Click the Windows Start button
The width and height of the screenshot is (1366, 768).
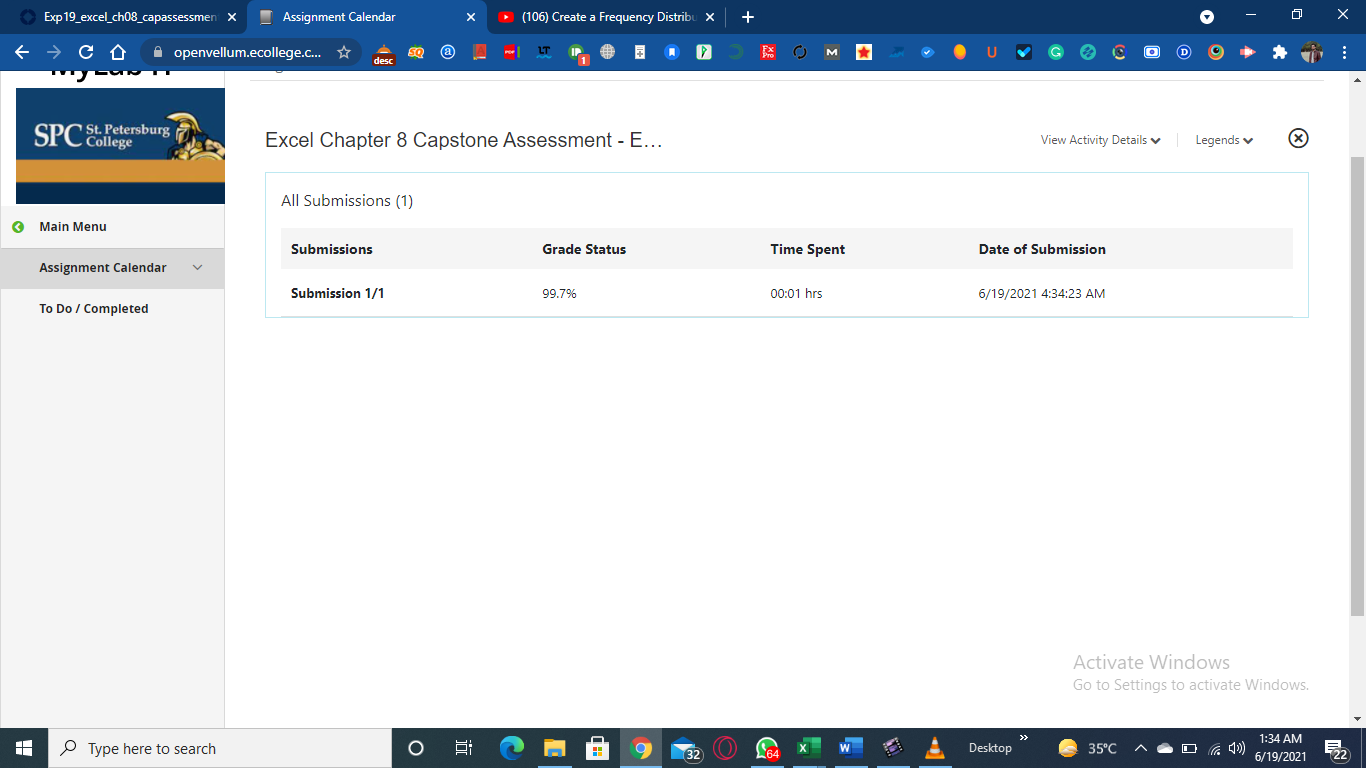24,748
